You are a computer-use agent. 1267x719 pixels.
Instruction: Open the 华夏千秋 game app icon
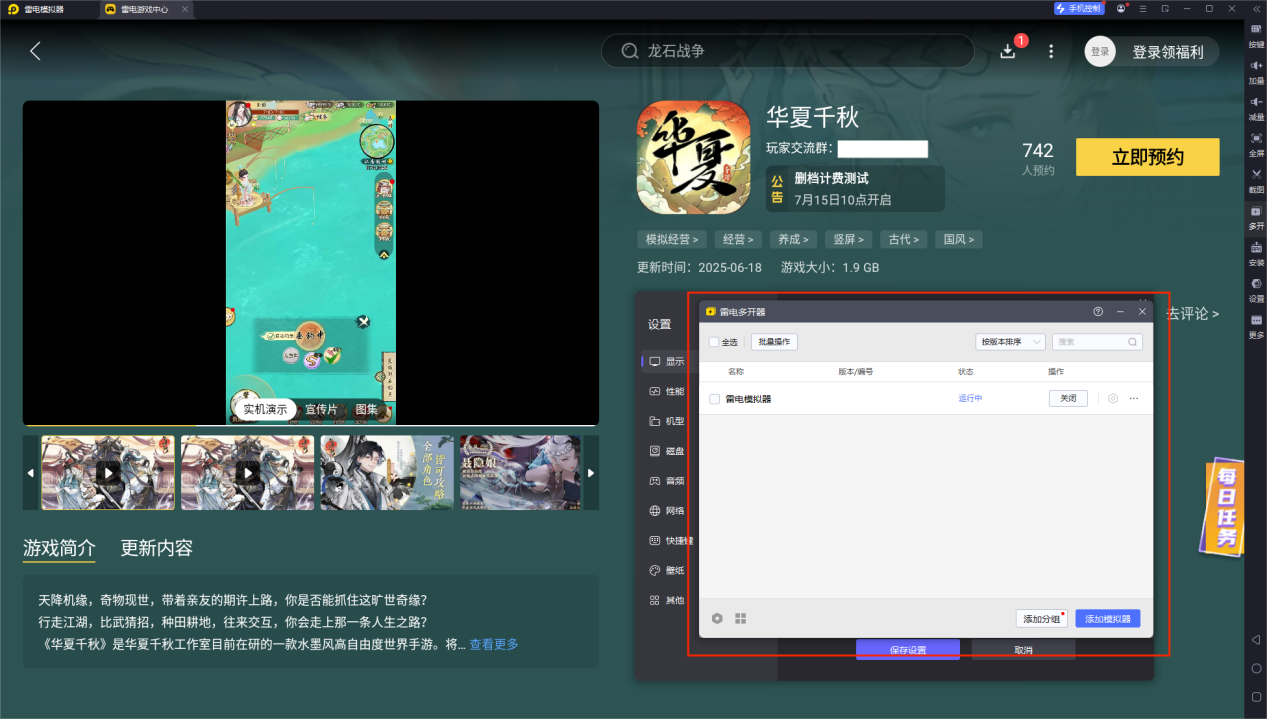[x=693, y=158]
